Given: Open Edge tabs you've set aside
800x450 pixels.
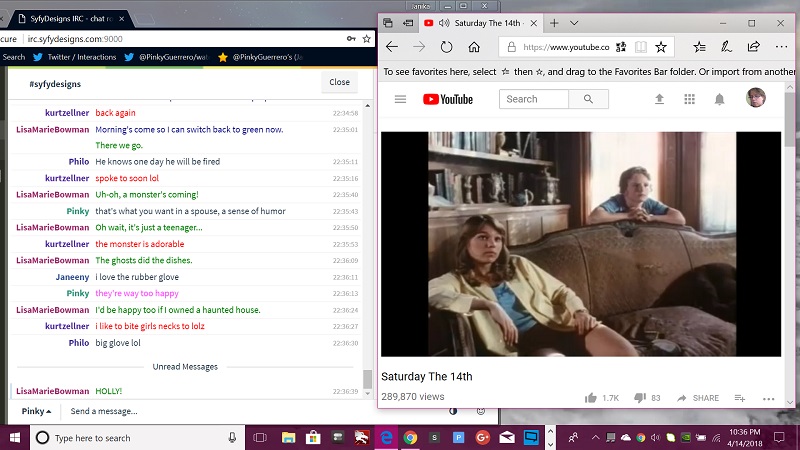Looking at the screenshot, I should (x=388, y=23).
